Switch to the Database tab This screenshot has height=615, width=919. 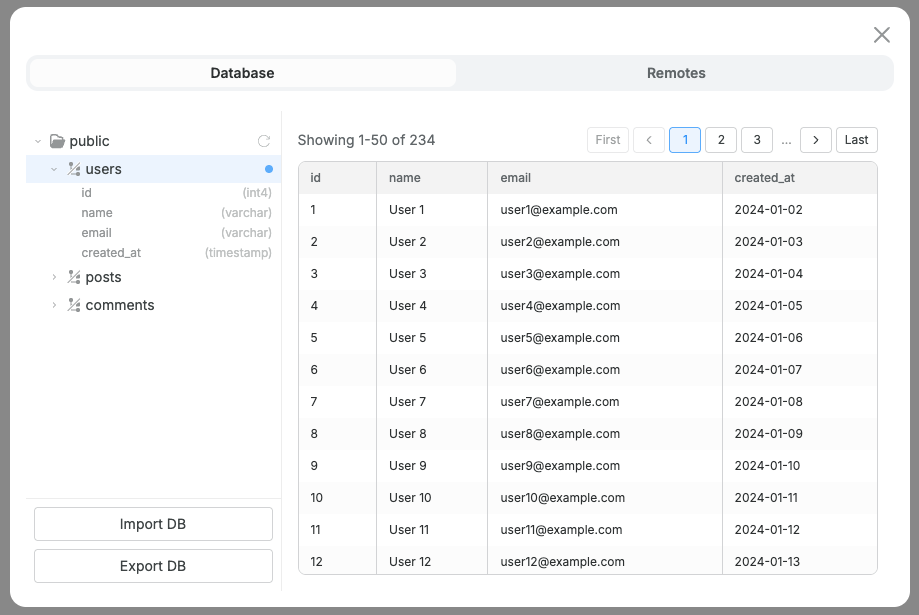tap(241, 72)
